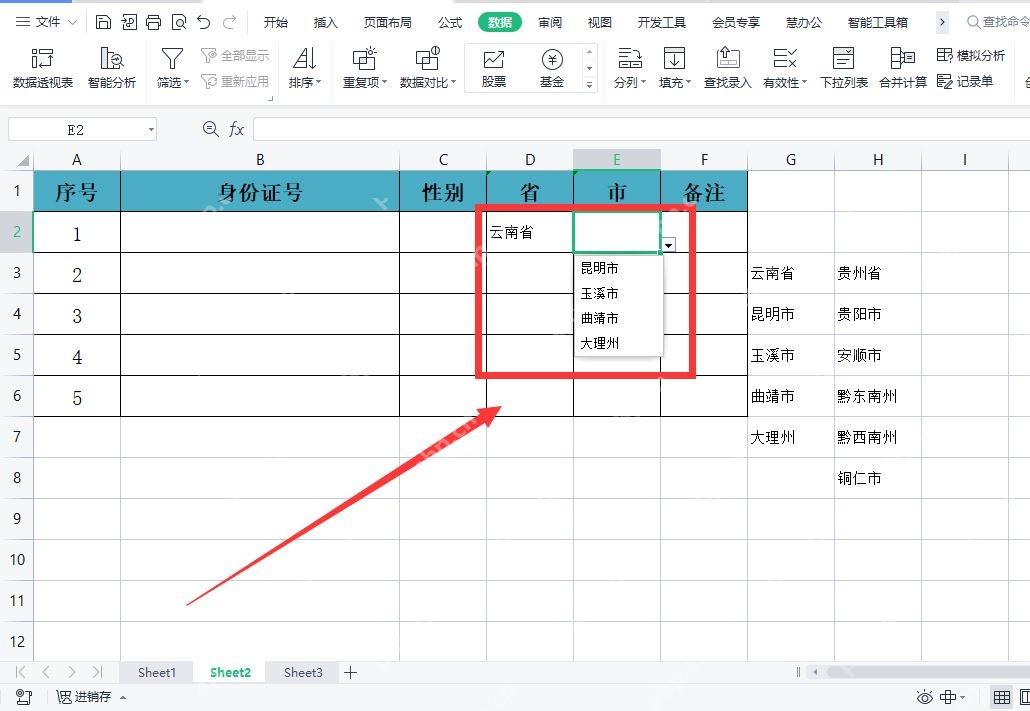Go to the last sheet navigation arrow

[x=97, y=672]
